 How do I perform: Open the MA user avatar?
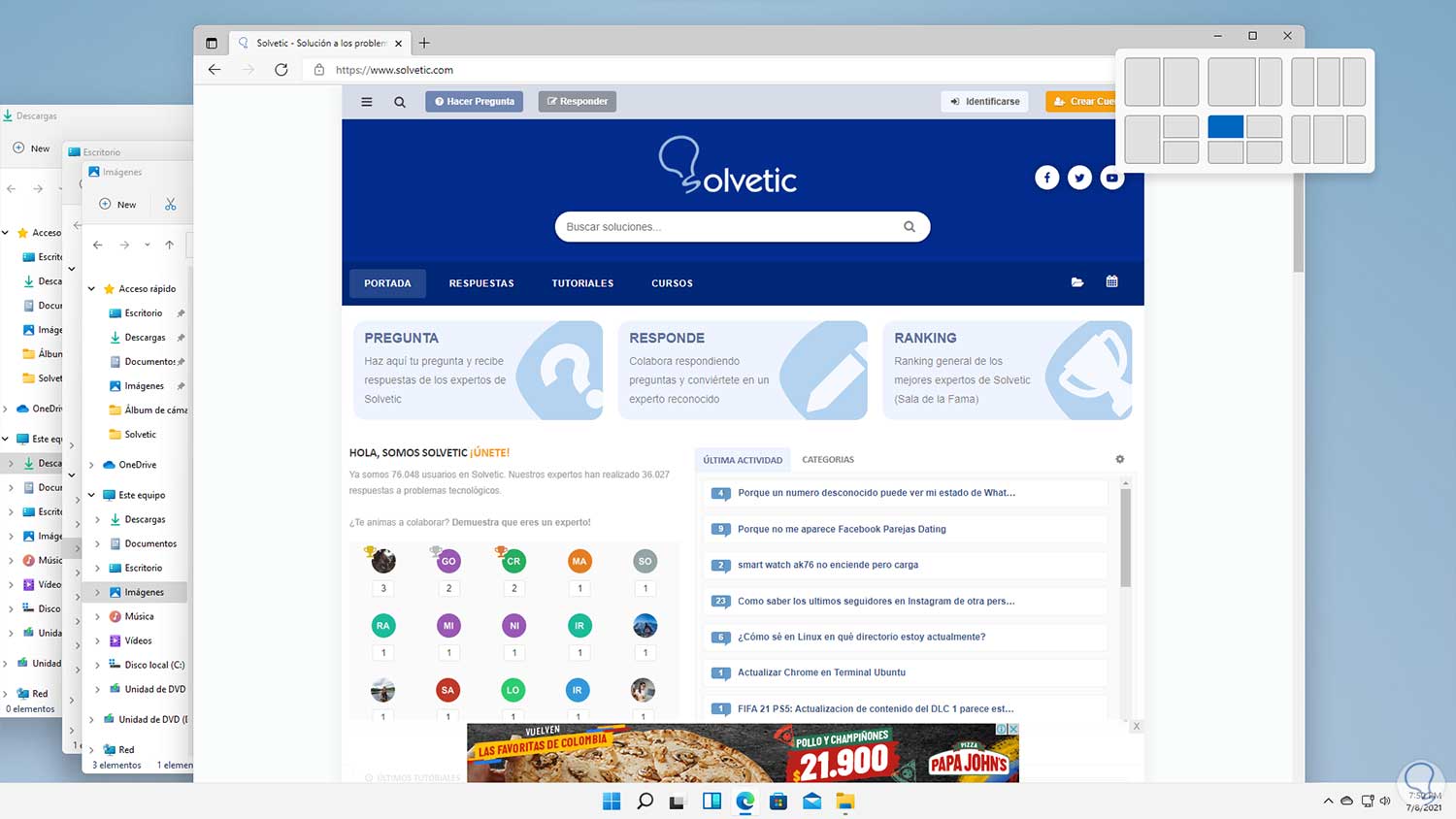point(579,561)
